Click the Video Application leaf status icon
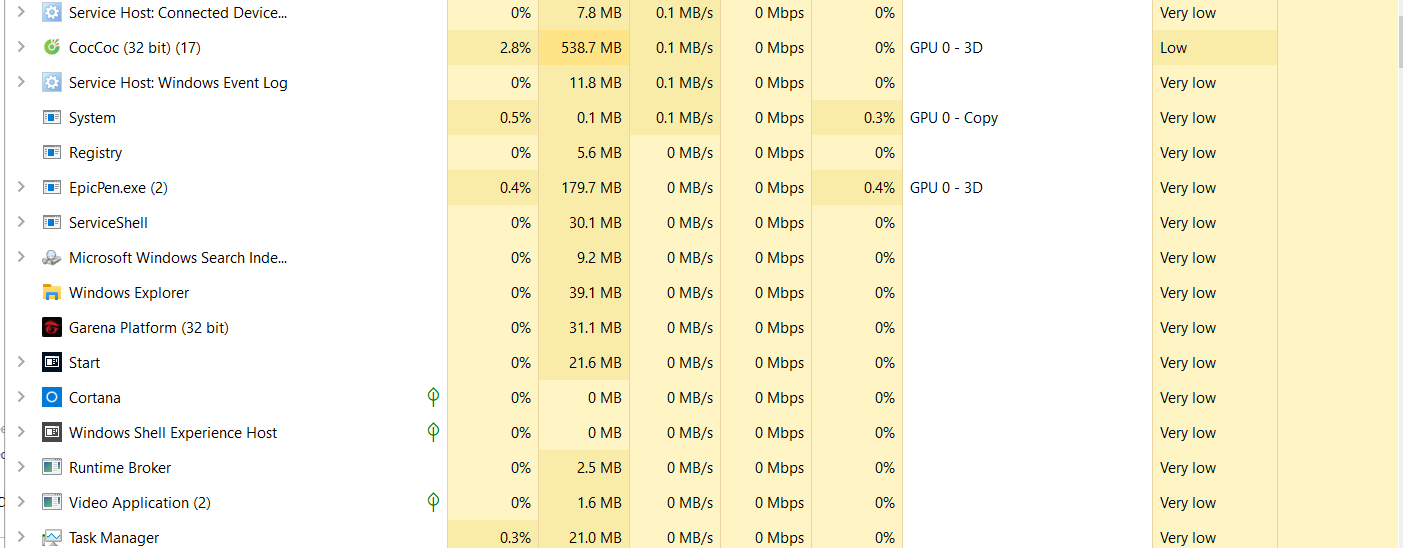The width and height of the screenshot is (1403, 548). [x=433, y=502]
